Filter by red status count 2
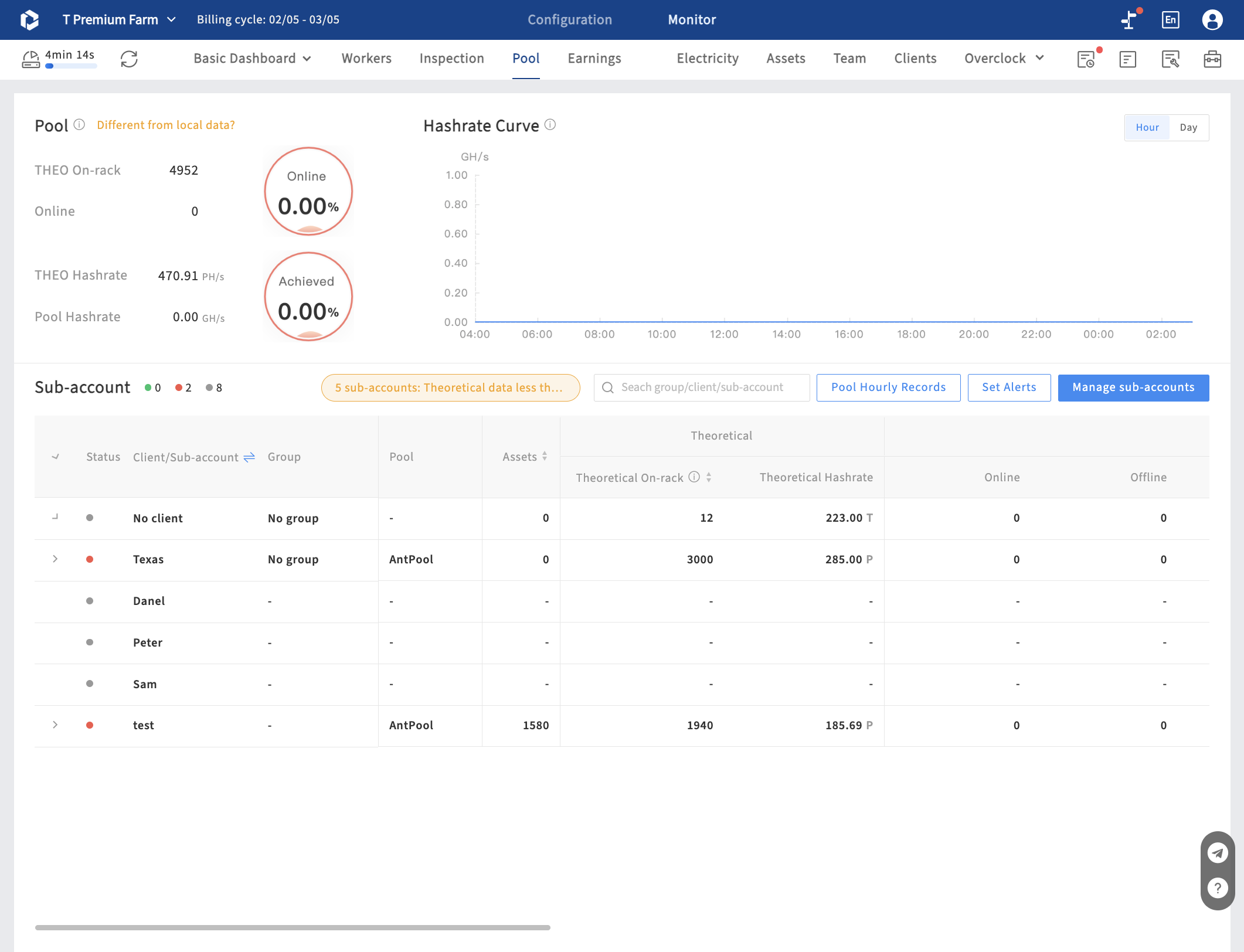The image size is (1244, 952). (x=183, y=387)
